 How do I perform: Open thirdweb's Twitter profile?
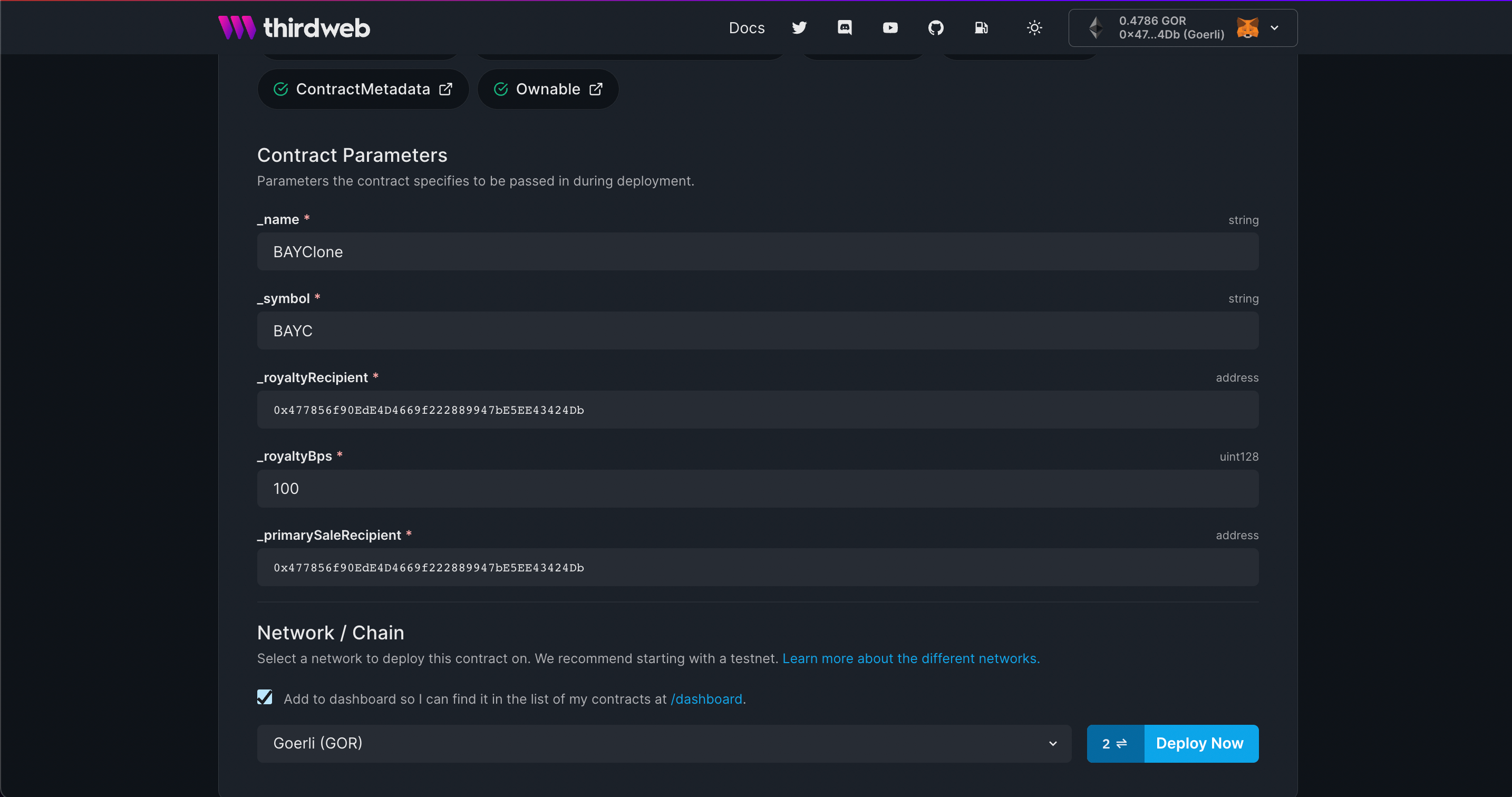[799, 27]
